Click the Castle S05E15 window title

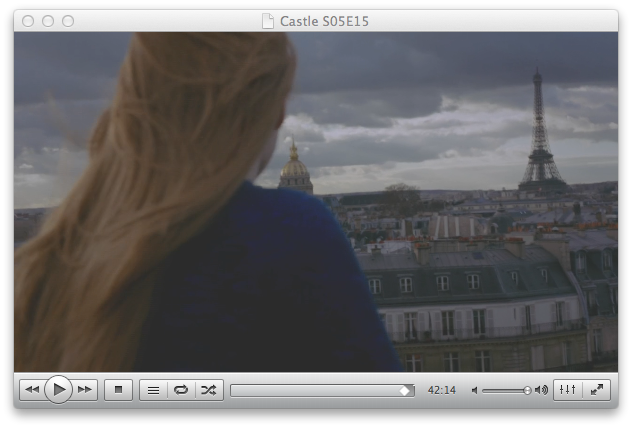[324, 21]
